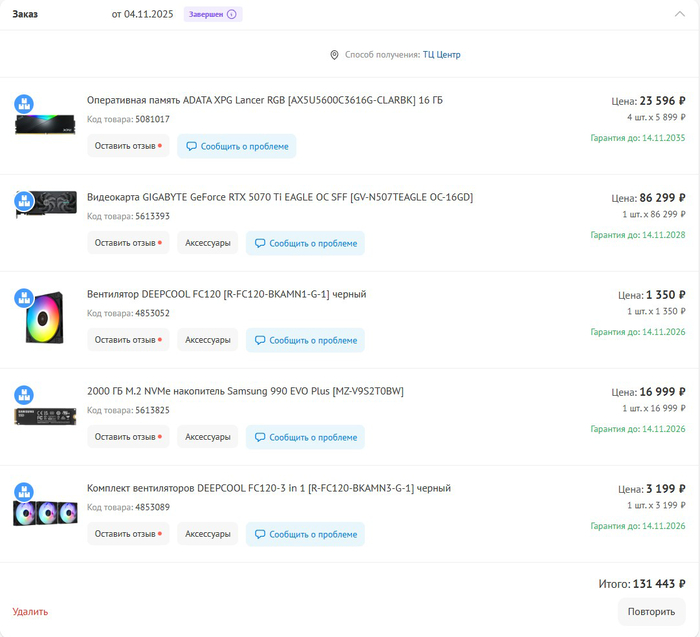Open DEEPCOOL FC120-3 in 1 fan kit image
This screenshot has height=637, width=700.
point(45,513)
